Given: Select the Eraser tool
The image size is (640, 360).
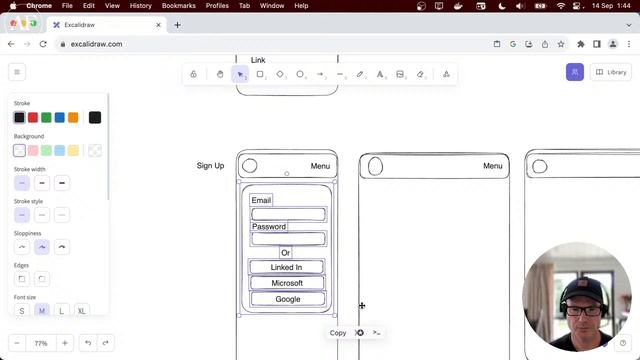Looking at the screenshot, I should (x=420, y=74).
